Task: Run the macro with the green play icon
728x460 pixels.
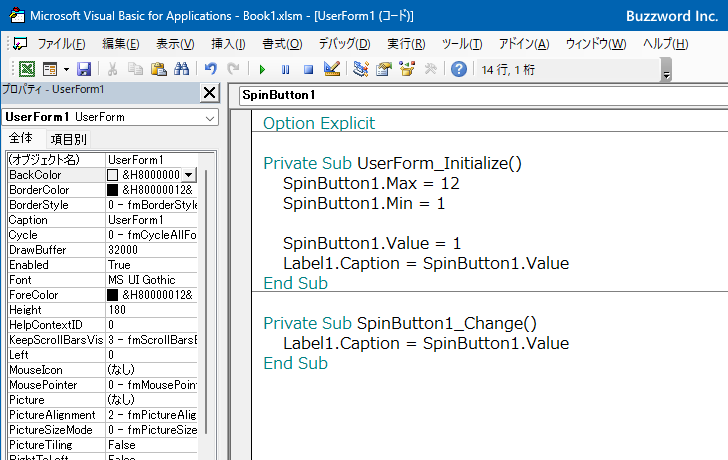Action: pos(262,70)
